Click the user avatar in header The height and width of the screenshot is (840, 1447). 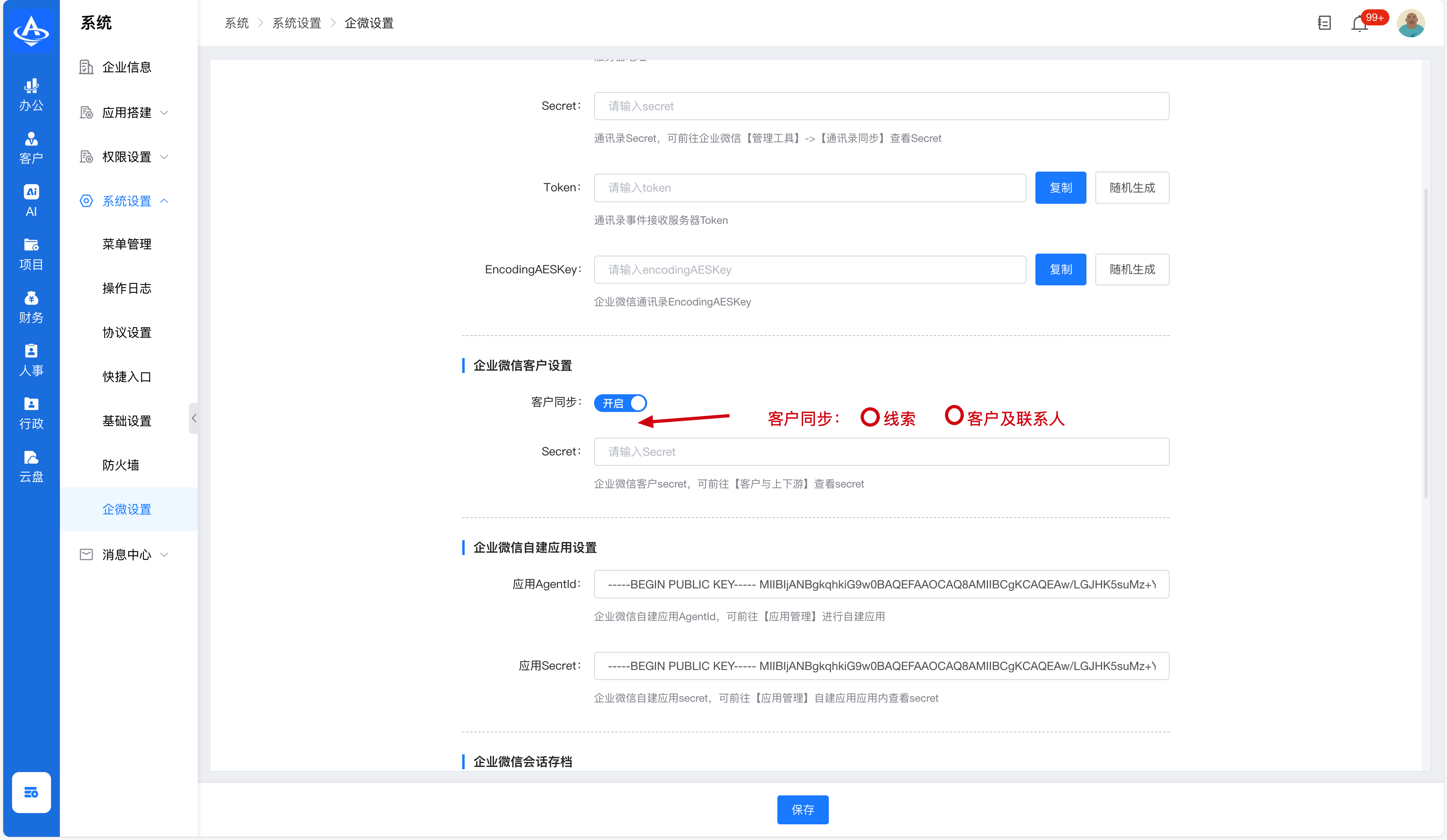coord(1410,23)
